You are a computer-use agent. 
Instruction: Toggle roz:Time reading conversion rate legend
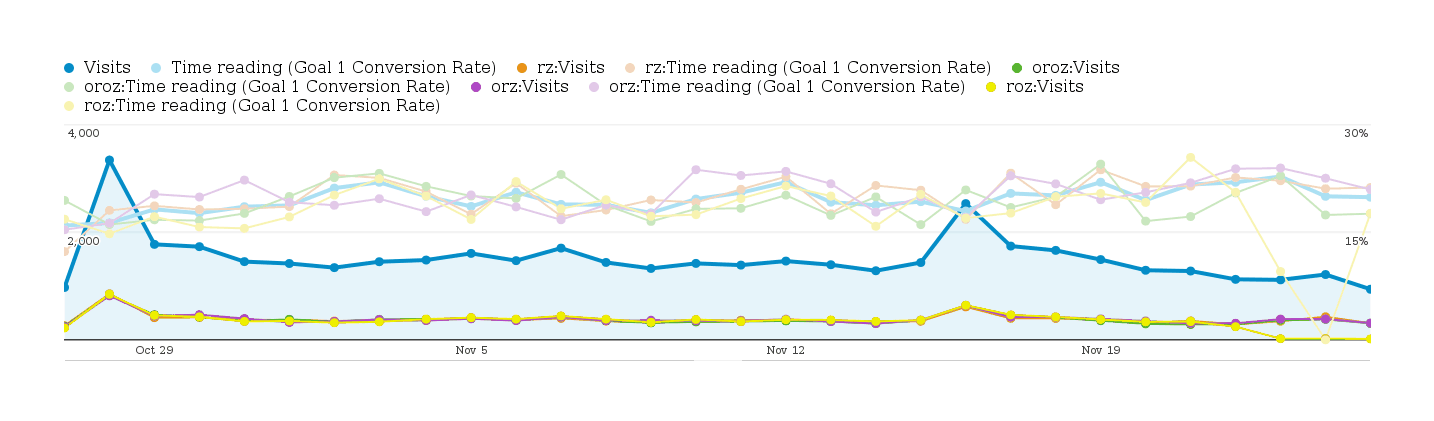pos(262,106)
